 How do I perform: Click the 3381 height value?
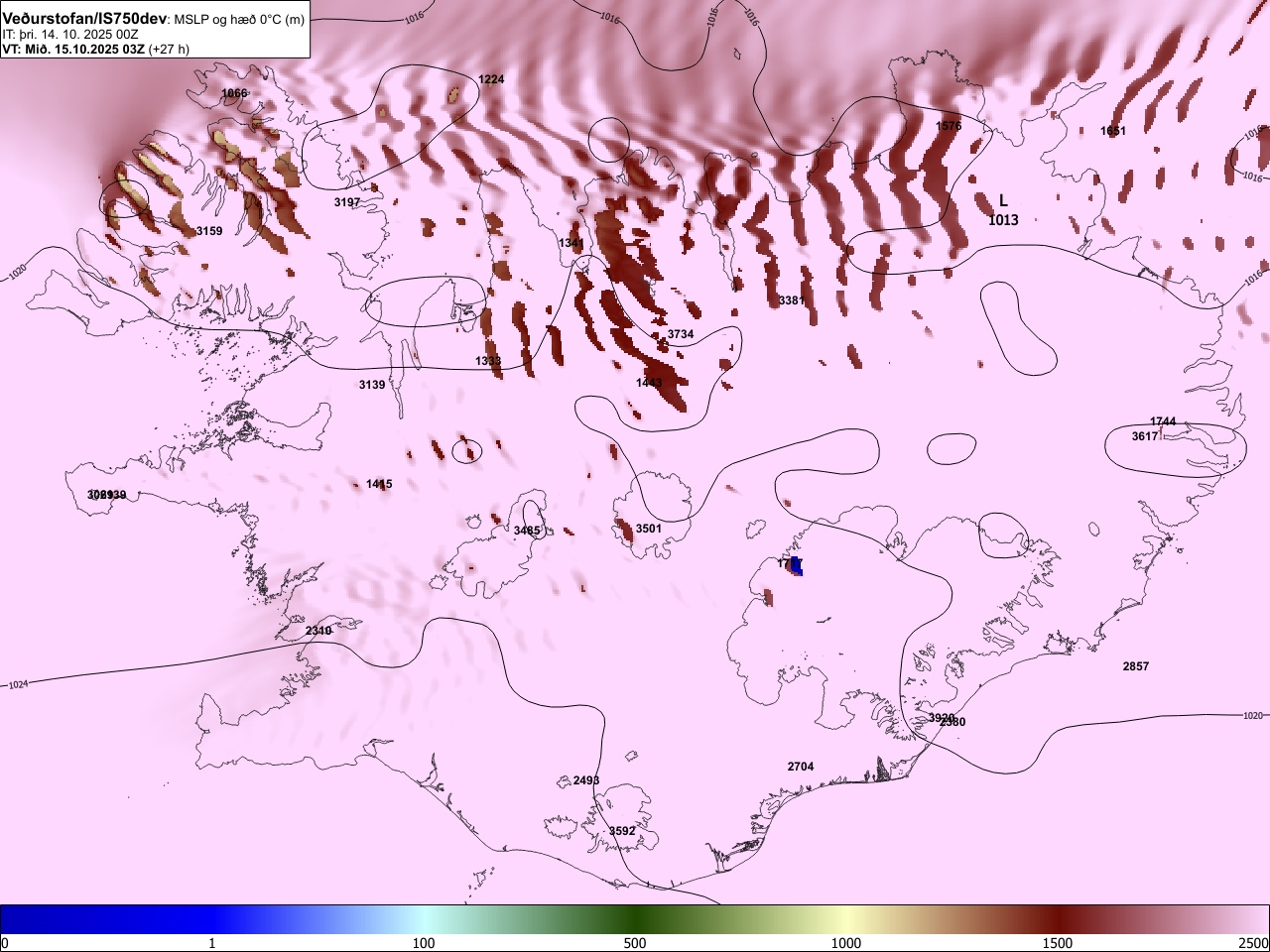[792, 300]
